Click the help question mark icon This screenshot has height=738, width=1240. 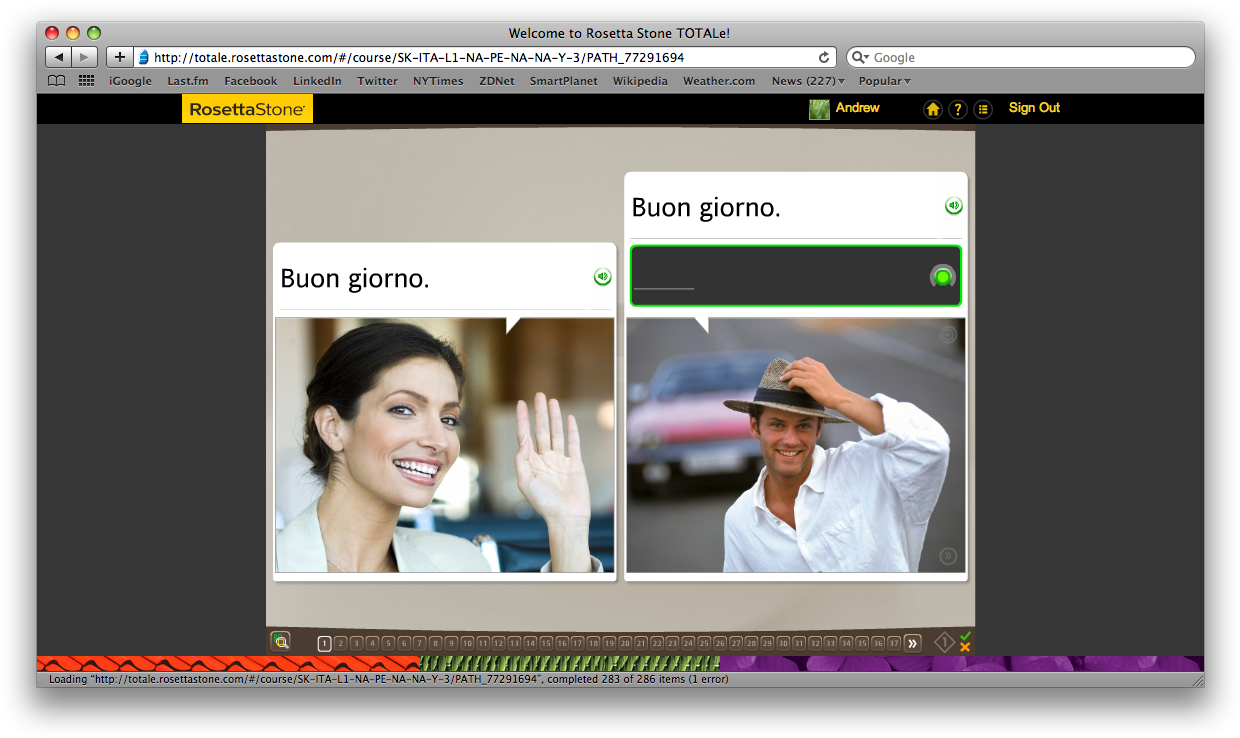coord(957,109)
